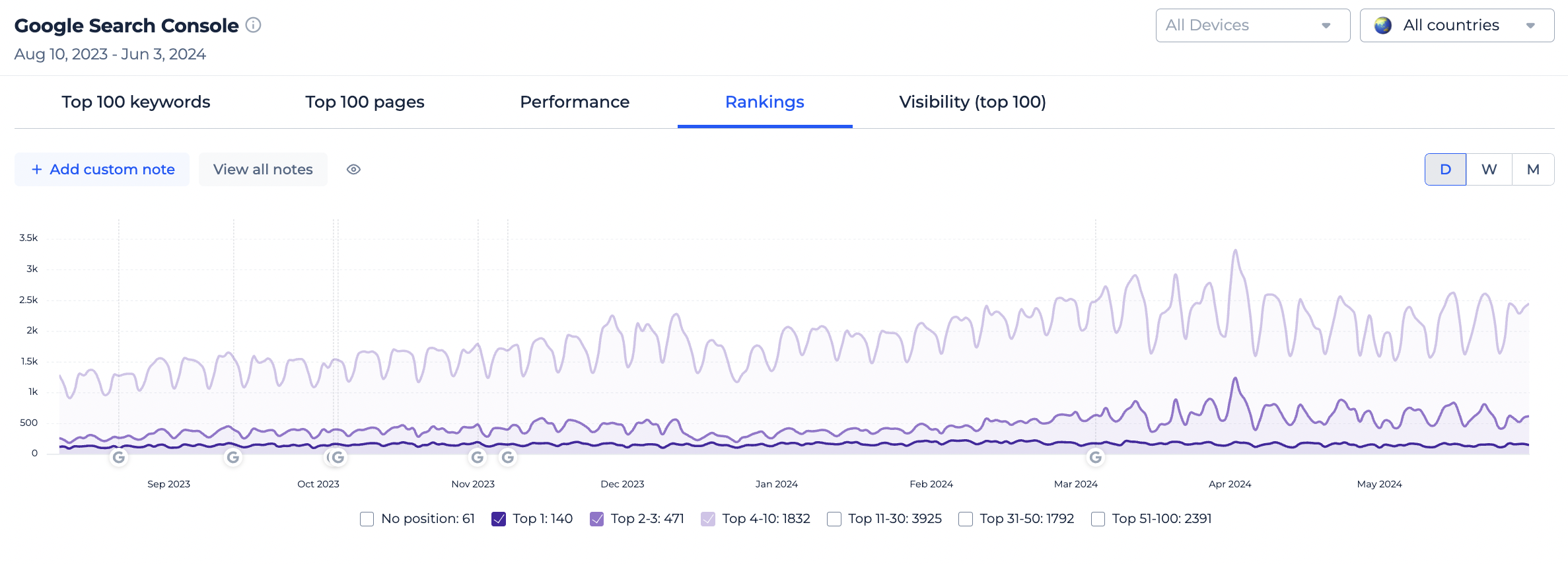Image resolution: width=1568 pixels, height=564 pixels.
Task: Switch to Top 100 keywords tab
Action: tap(136, 102)
